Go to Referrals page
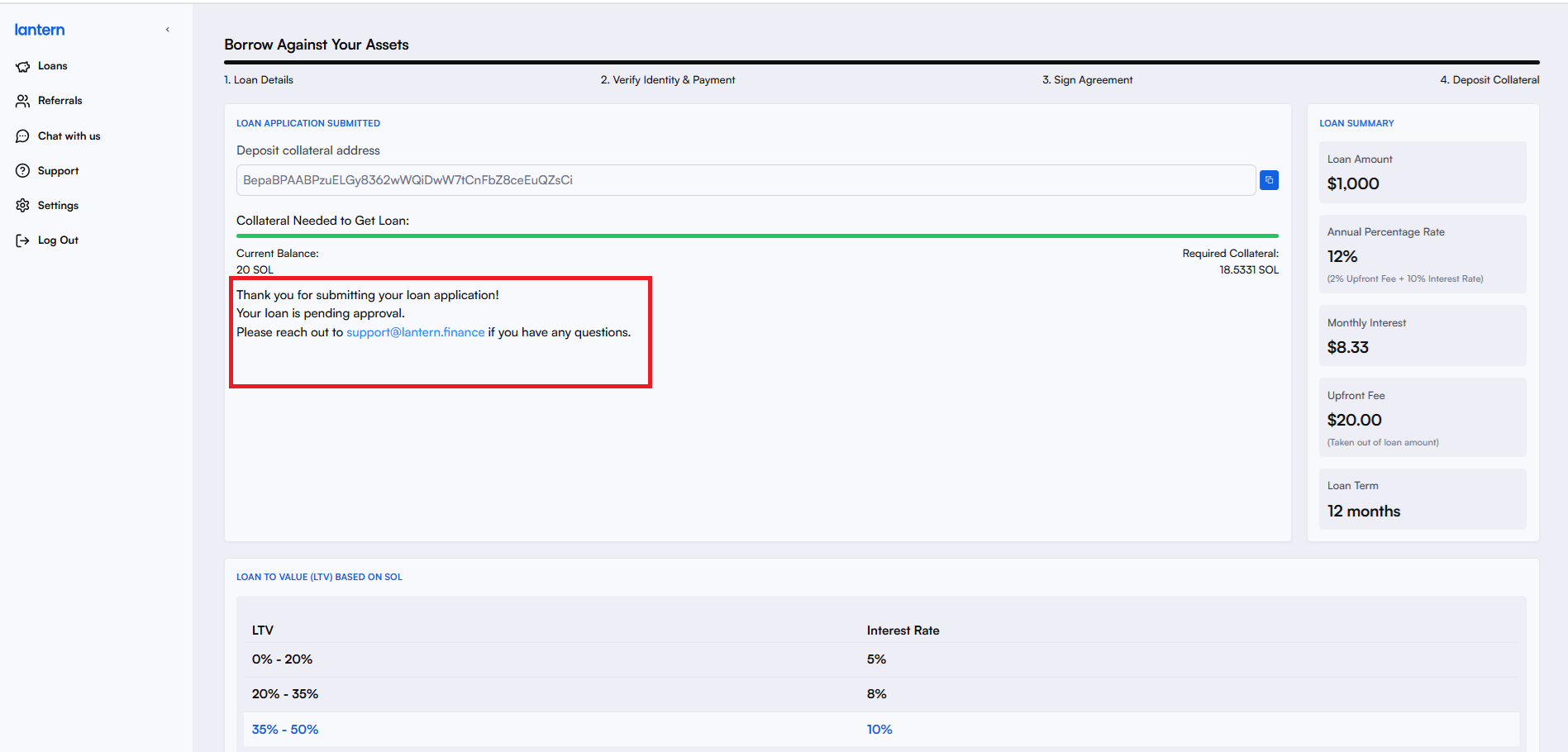Image resolution: width=1568 pixels, height=752 pixels. coord(60,101)
